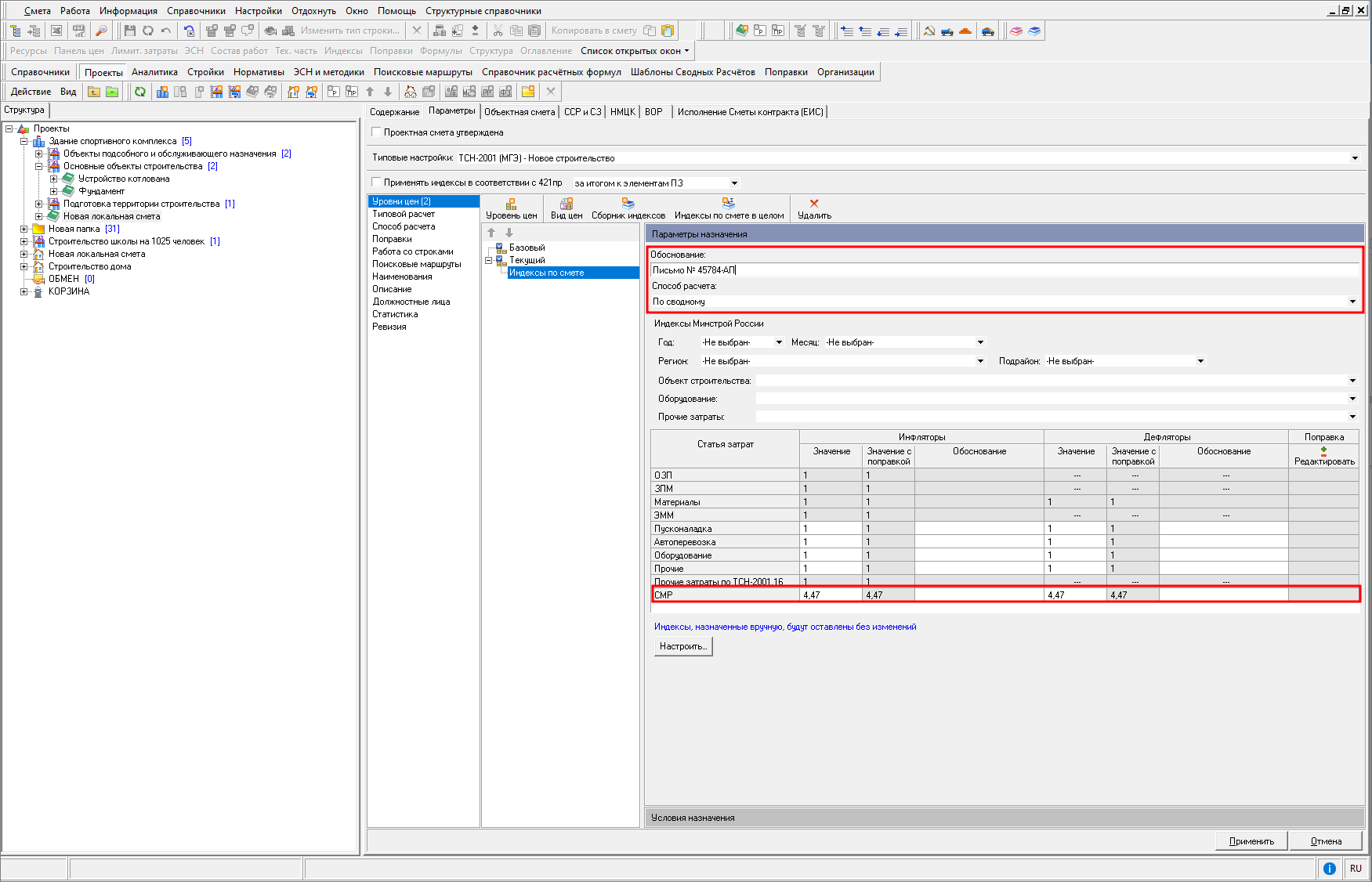The image size is (1372, 882).
Task: Click the magnifier search icon in toolbar
Action: (101, 31)
